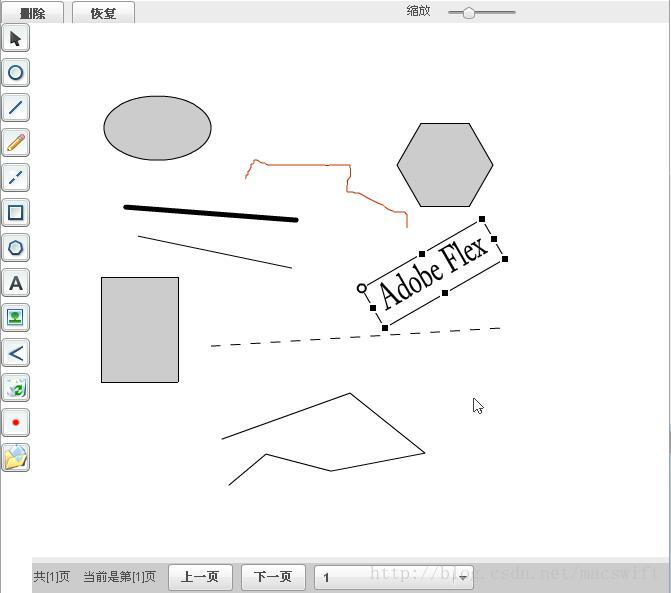The height and width of the screenshot is (593, 671).
Task: Select the circle/ellipse drawing tool
Action: tap(16, 73)
